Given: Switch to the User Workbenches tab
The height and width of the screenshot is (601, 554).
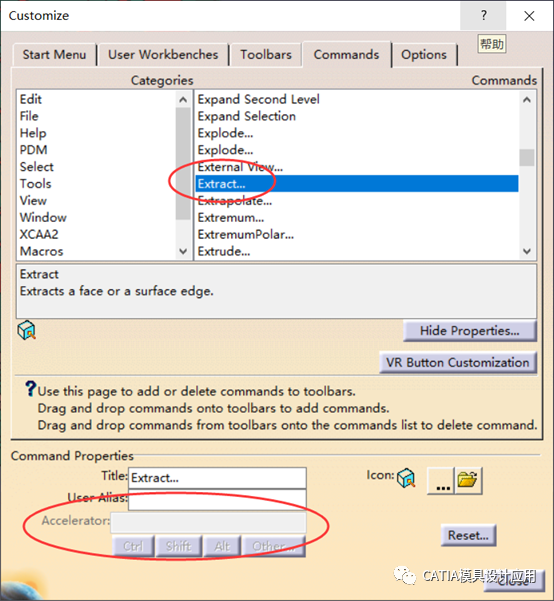Looking at the screenshot, I should point(163,55).
